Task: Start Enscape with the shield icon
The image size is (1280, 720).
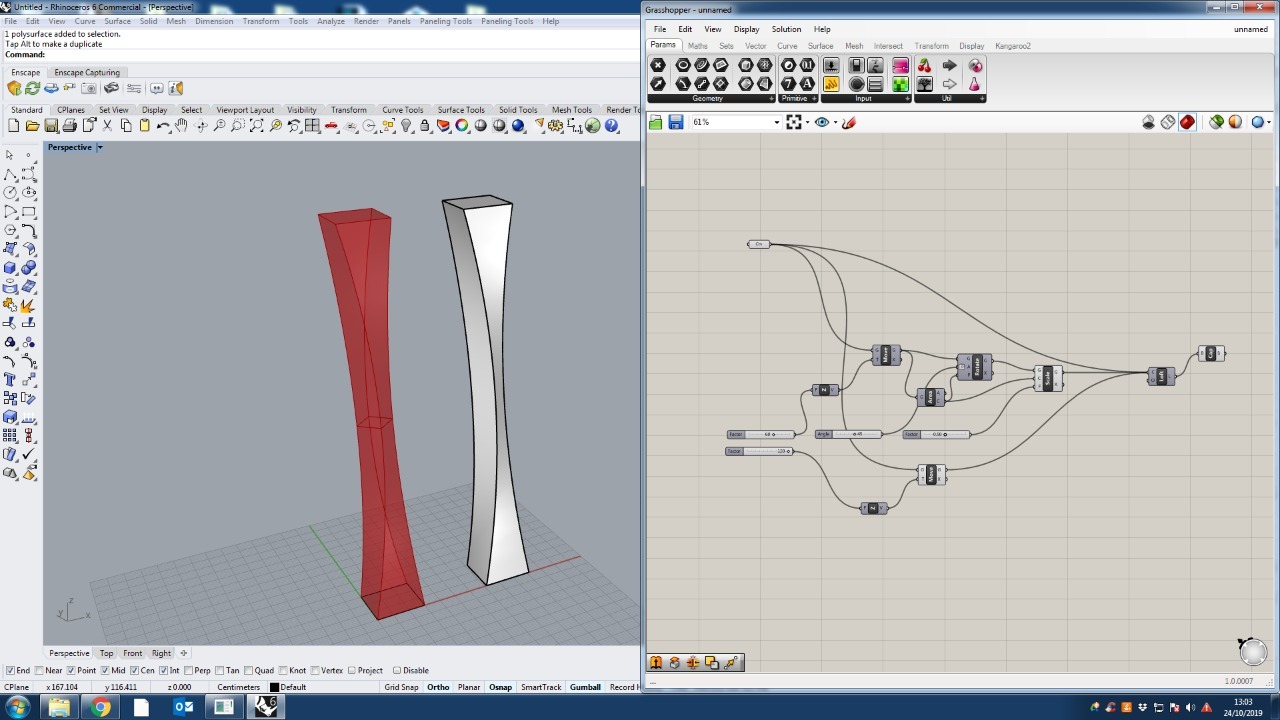Action: [x=14, y=88]
